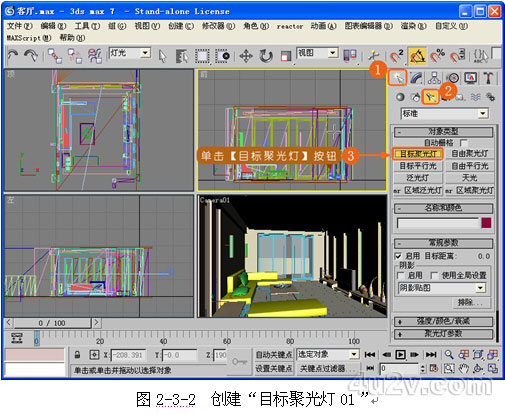This screenshot has width=505, height=415.
Task: Open the 创建 menu
Action: pos(181,26)
